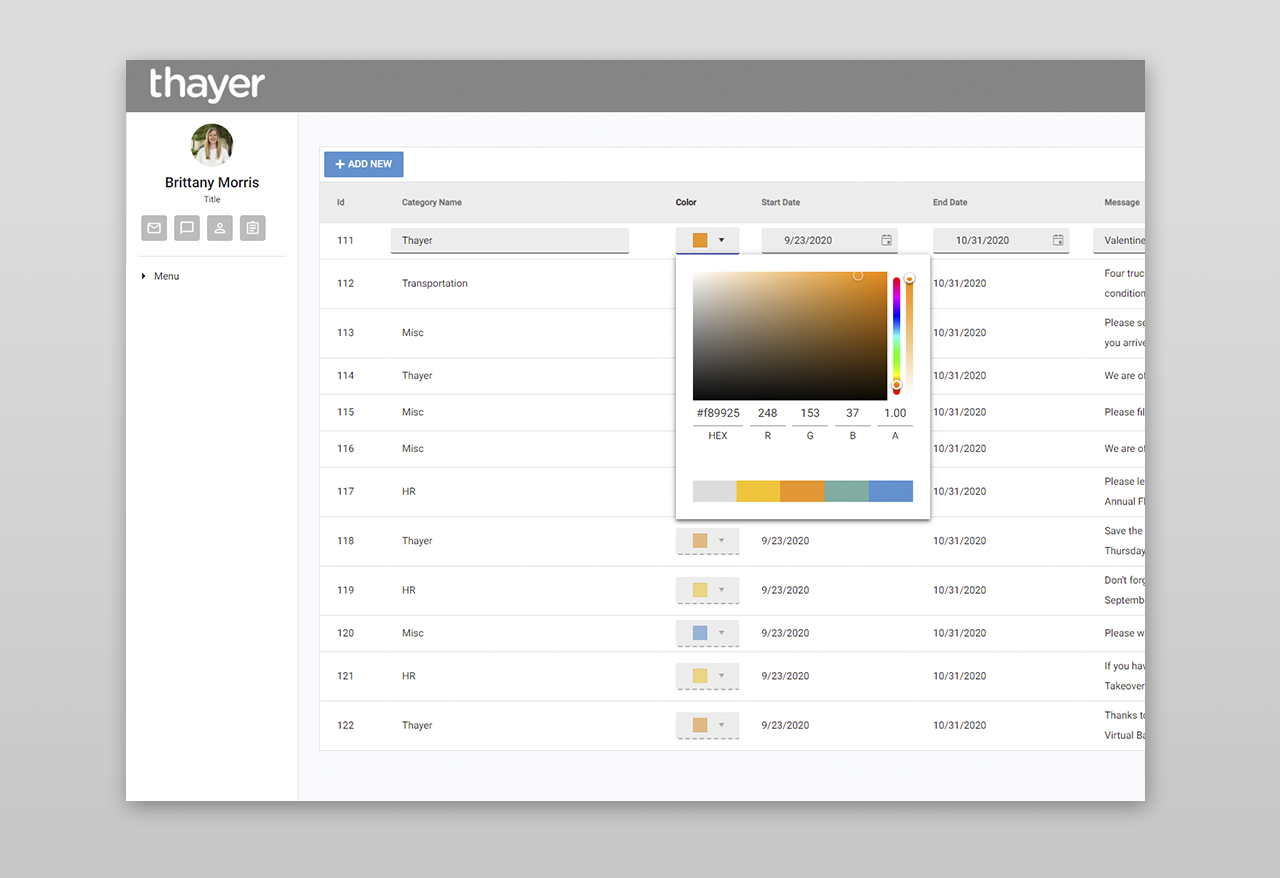The height and width of the screenshot is (878, 1280).
Task: Select the gray preset color swatch
Action: (715, 491)
